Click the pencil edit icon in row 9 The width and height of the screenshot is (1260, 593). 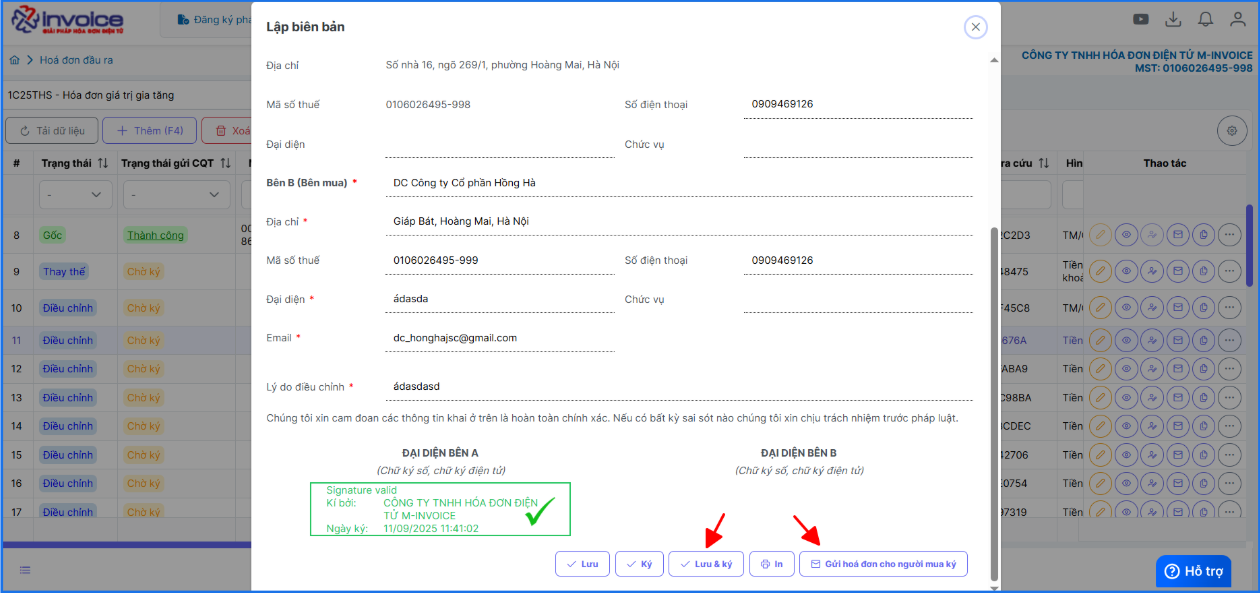pyautogui.click(x=1100, y=271)
